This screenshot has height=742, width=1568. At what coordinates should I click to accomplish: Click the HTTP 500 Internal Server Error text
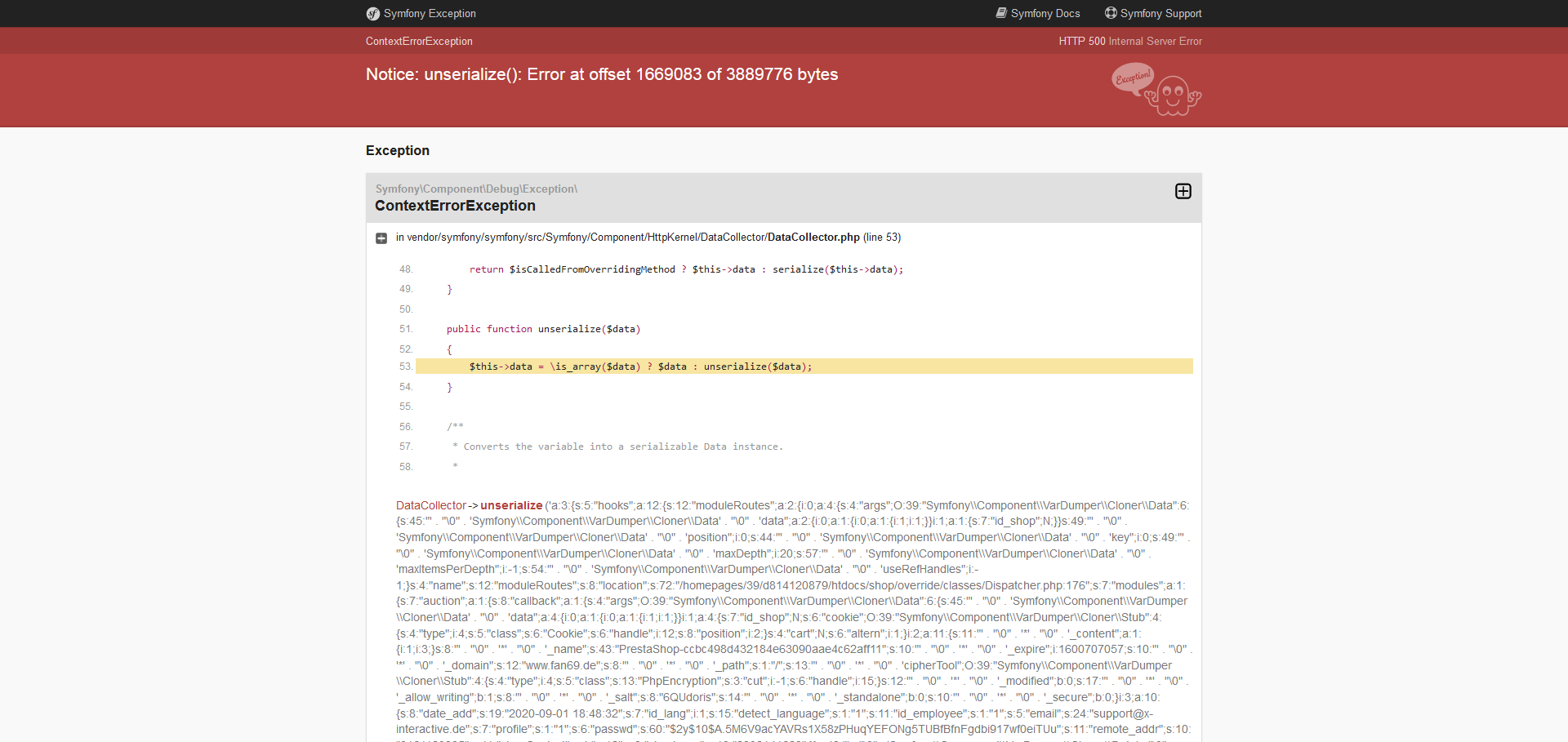[1130, 42]
